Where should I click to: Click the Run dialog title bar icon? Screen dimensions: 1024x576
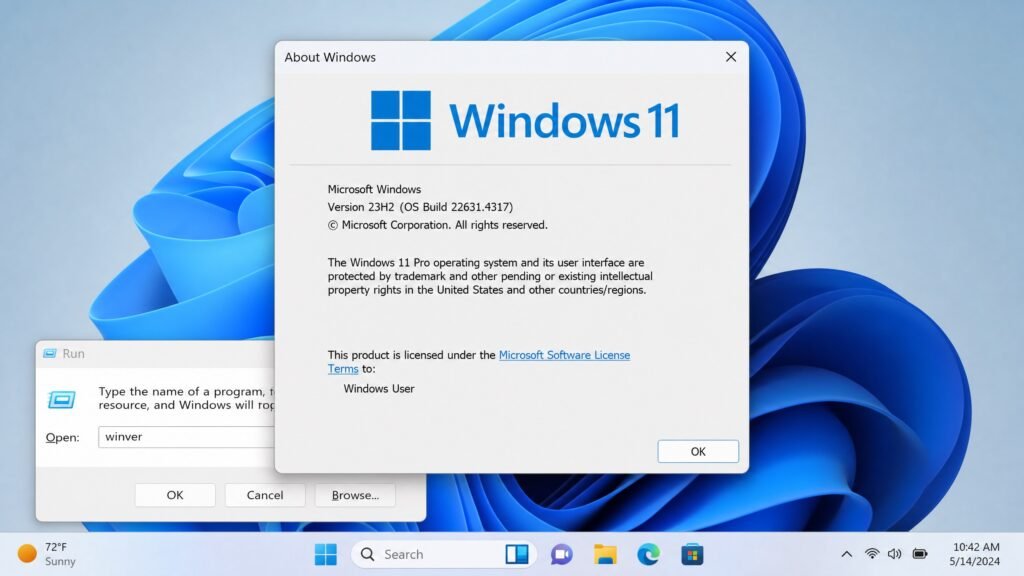(x=50, y=353)
